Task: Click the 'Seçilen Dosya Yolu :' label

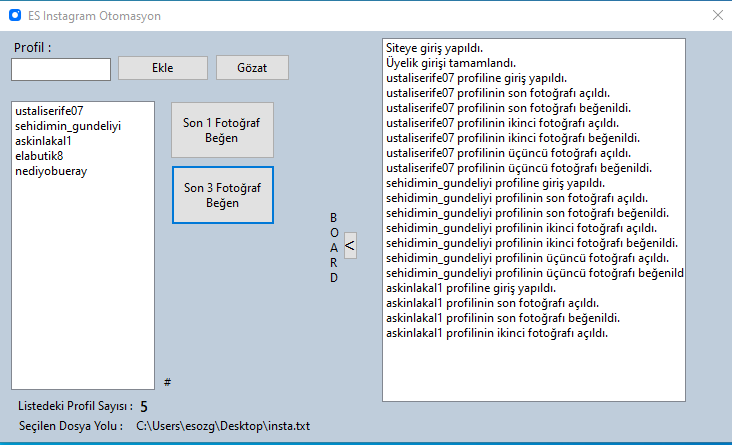Action: (71, 426)
